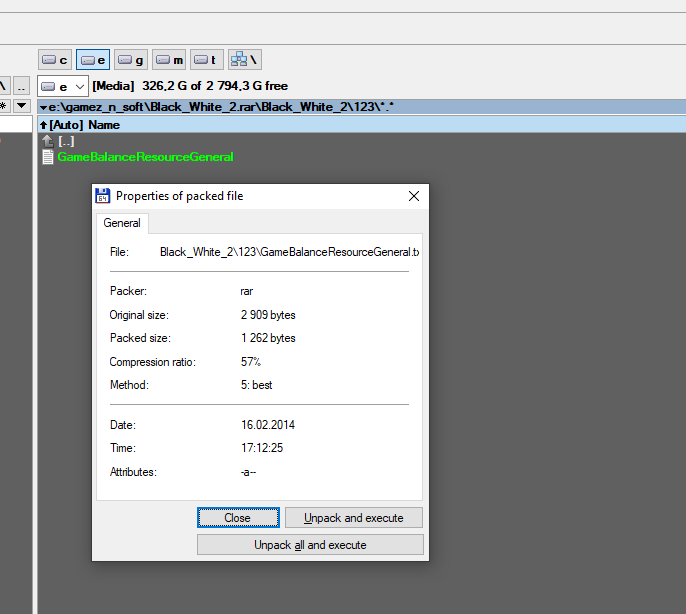This screenshot has width=686, height=614.
Task: Select the GameBalanceResourceGeneral file
Action: (x=145, y=157)
